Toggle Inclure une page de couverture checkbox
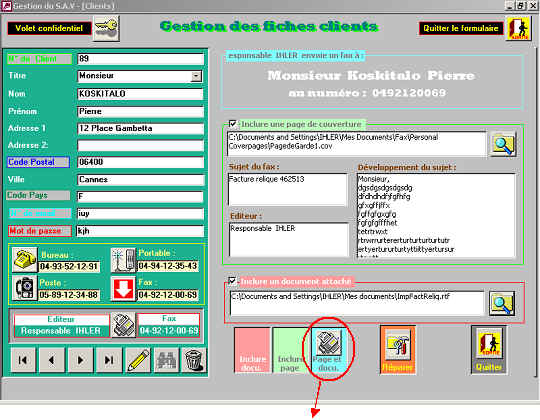Viewport: 540px width, 420px height. [232, 124]
